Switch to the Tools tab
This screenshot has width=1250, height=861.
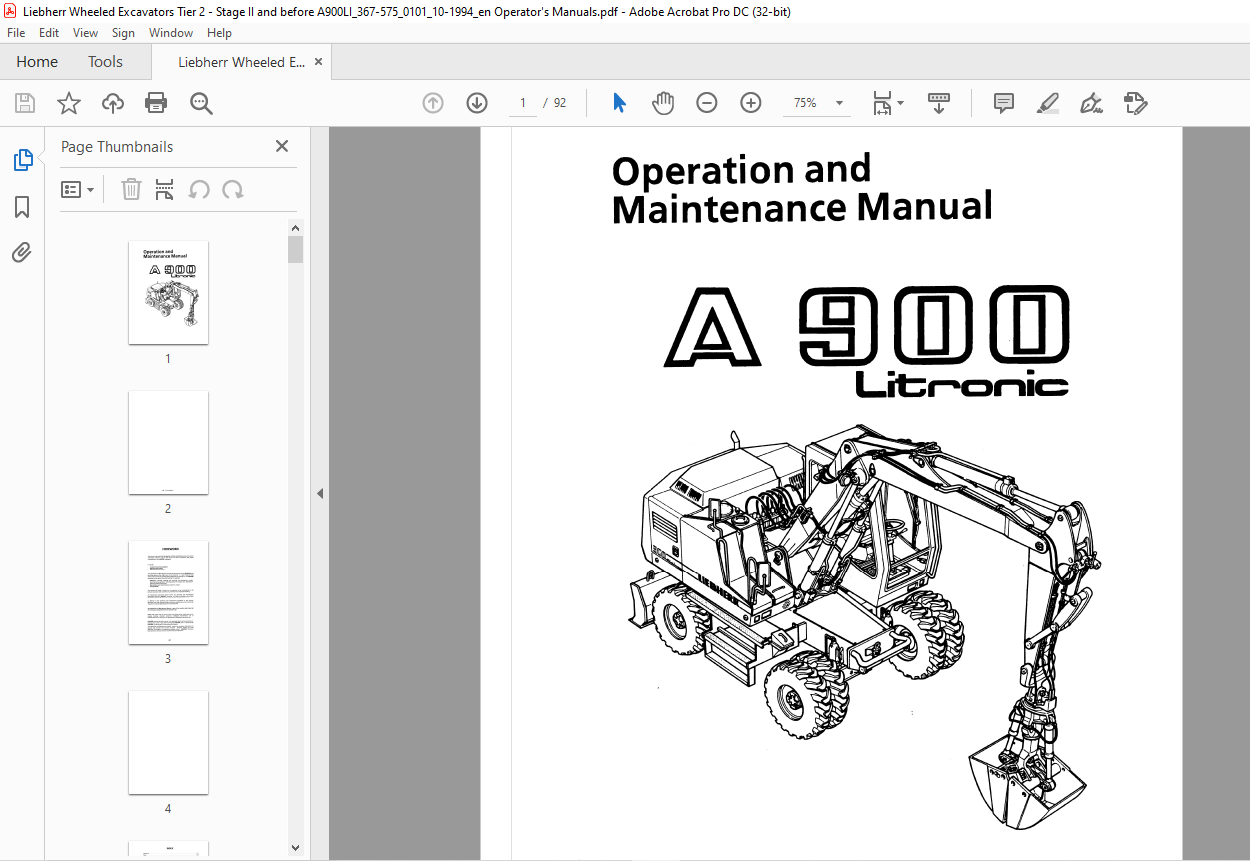105,62
